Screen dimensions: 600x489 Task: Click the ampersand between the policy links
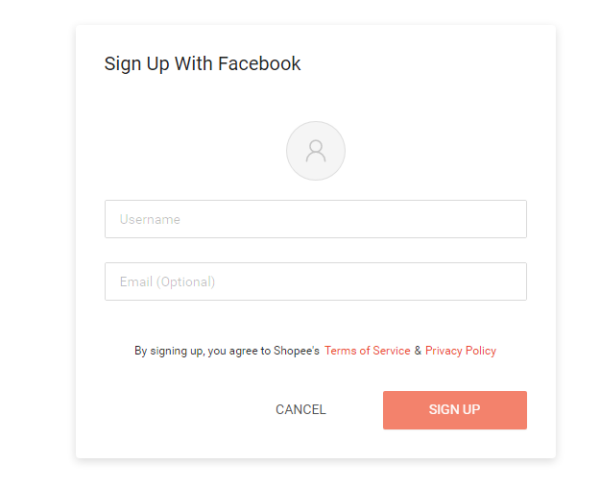click(x=418, y=351)
